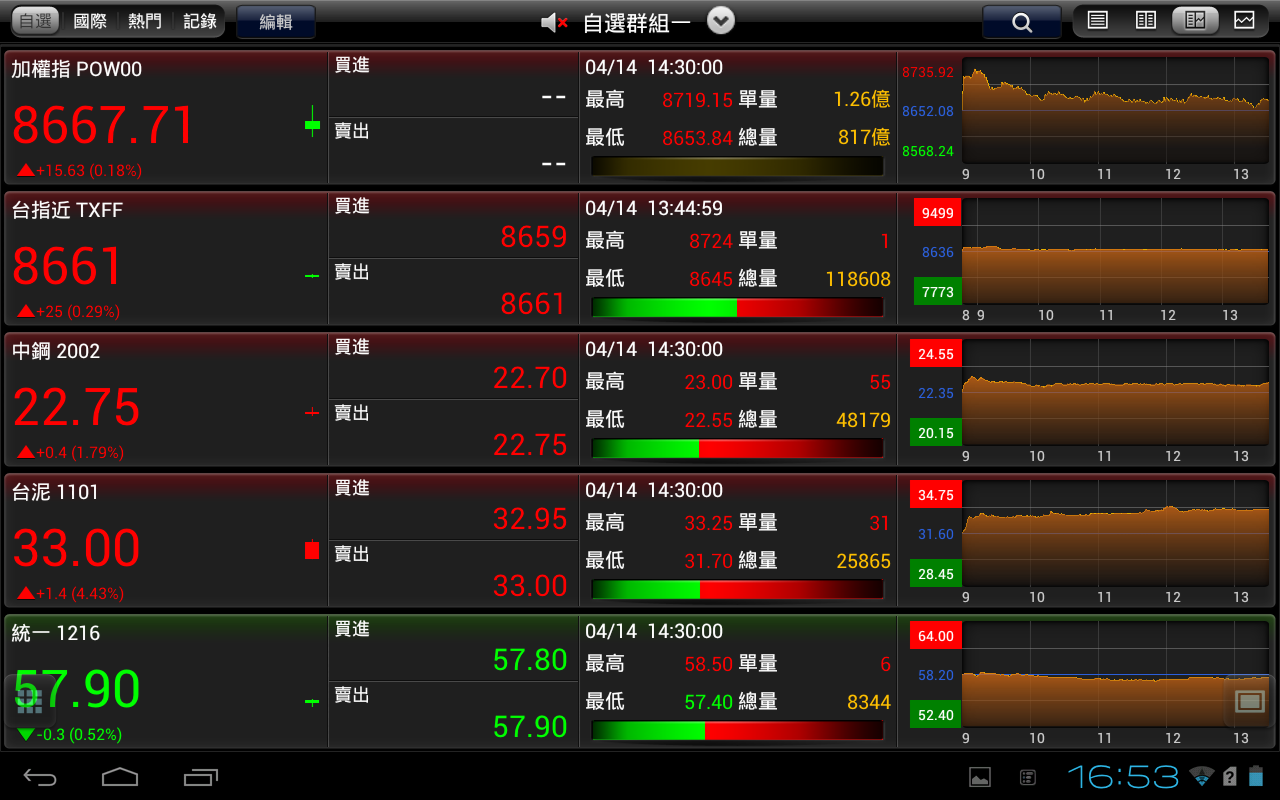Tap the 統一 buy/sell ratio bar
1280x800 pixels.
coord(737,730)
